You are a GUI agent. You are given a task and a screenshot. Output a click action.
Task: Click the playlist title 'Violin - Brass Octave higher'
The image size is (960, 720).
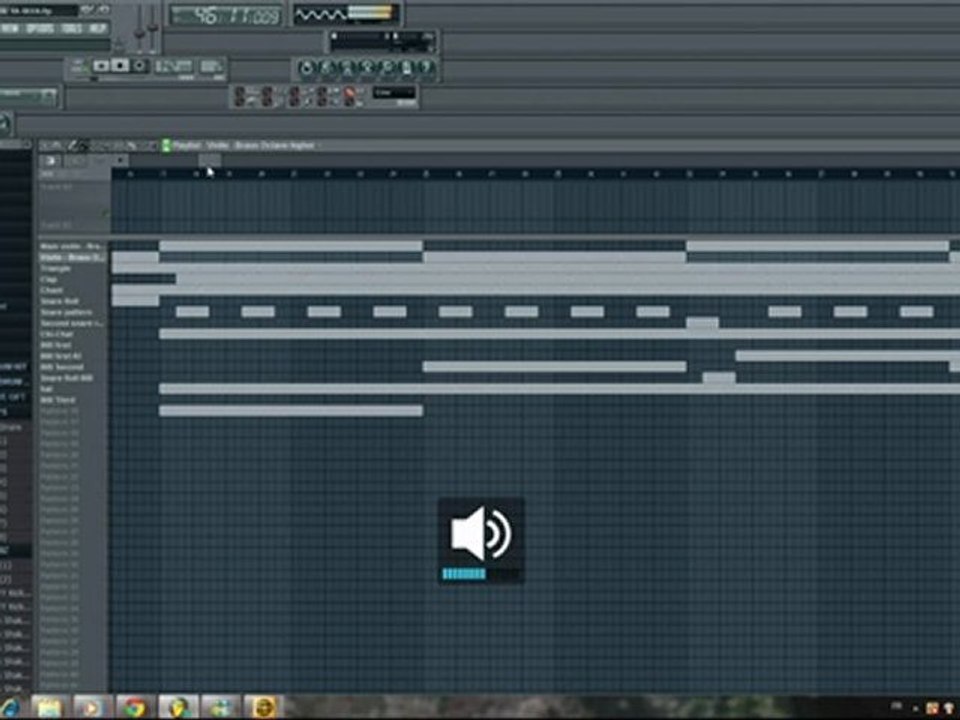click(x=261, y=146)
